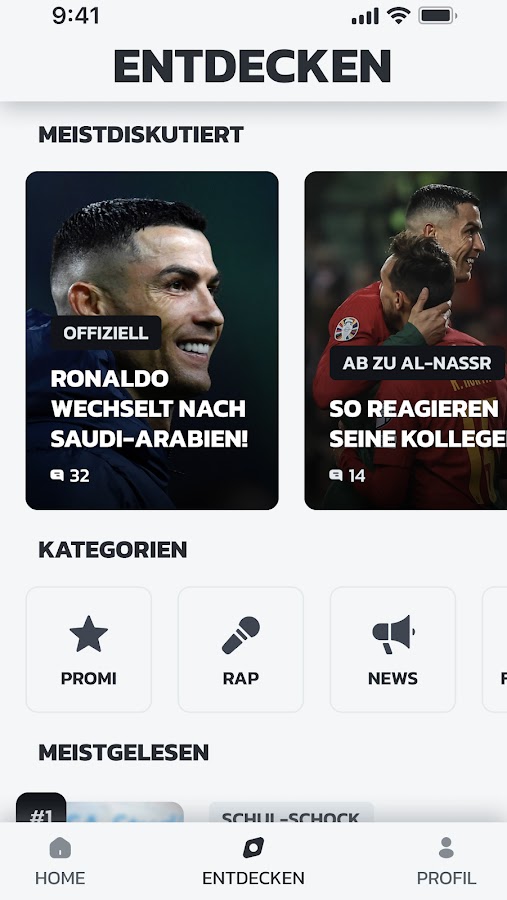507x900 pixels.
Task: Open the #1 ranked Meistgelesen thumbnail
Action: click(x=100, y=810)
